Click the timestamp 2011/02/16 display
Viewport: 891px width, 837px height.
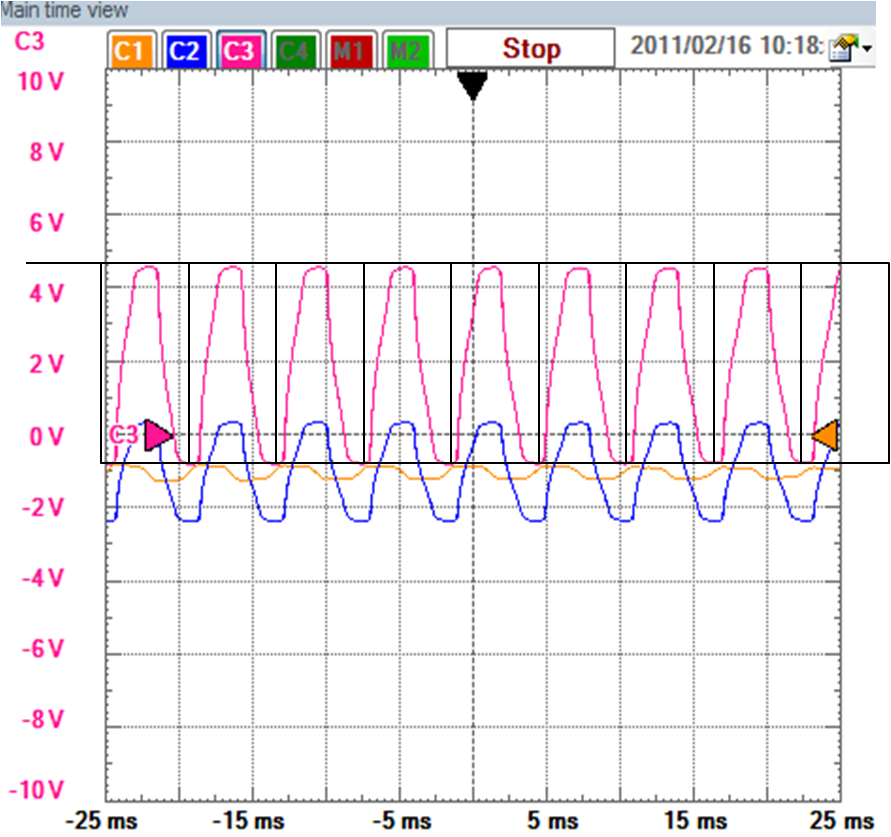723,47
